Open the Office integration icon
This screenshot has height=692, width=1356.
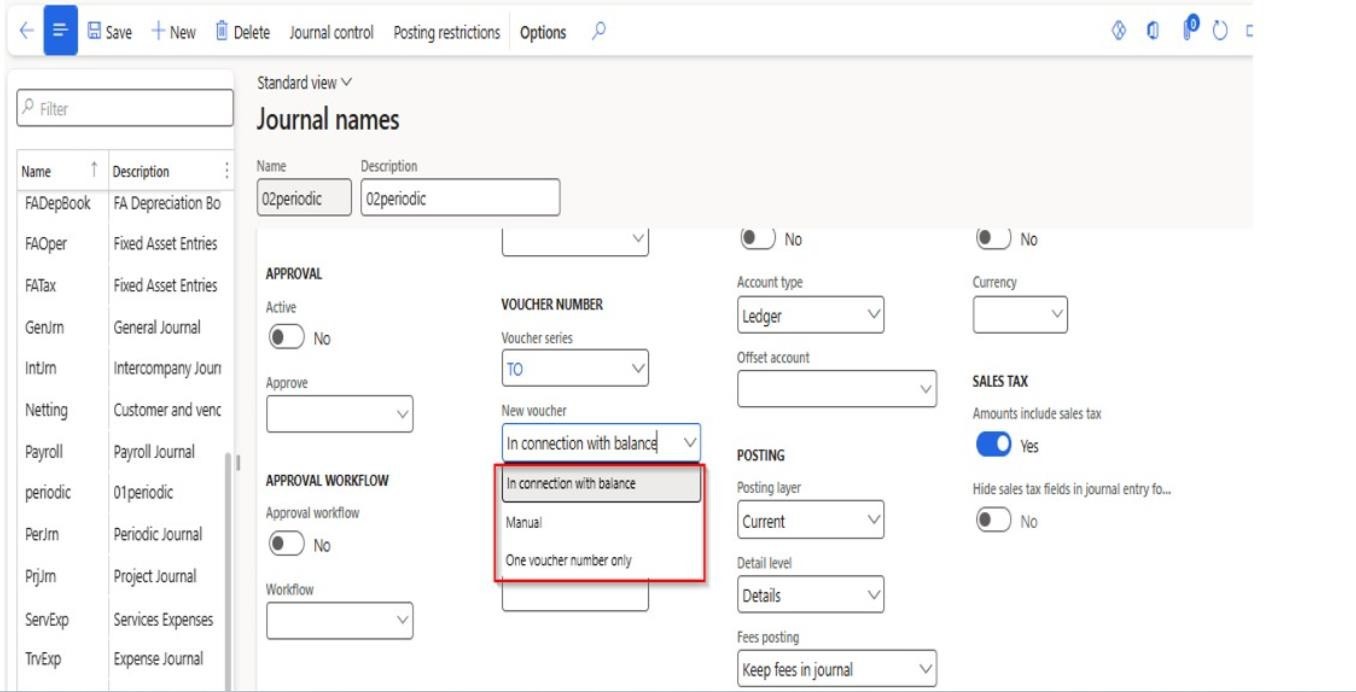pyautogui.click(x=1151, y=32)
